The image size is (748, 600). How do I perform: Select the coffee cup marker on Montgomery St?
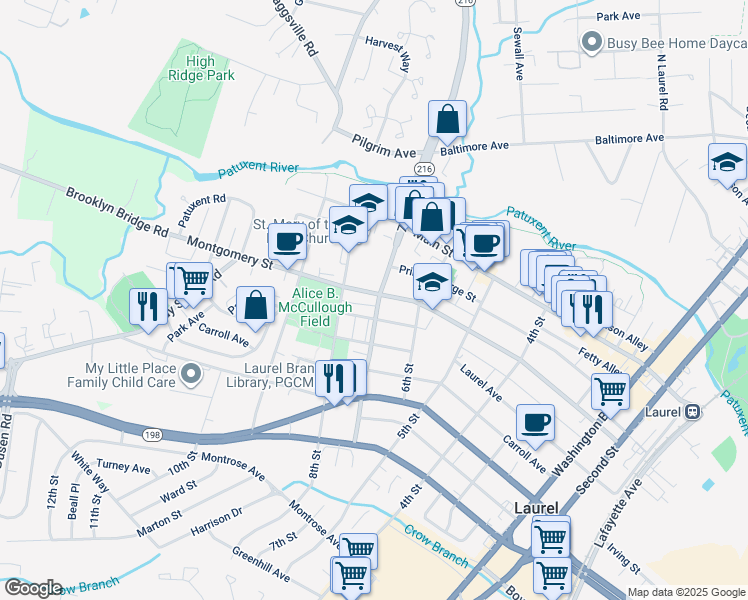coord(287,243)
